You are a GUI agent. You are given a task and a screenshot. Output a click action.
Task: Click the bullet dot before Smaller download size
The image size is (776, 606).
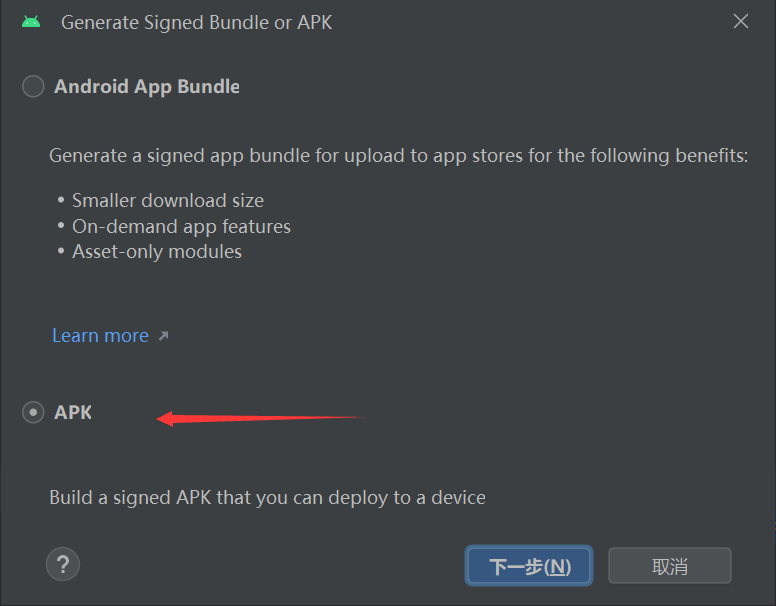pos(61,200)
